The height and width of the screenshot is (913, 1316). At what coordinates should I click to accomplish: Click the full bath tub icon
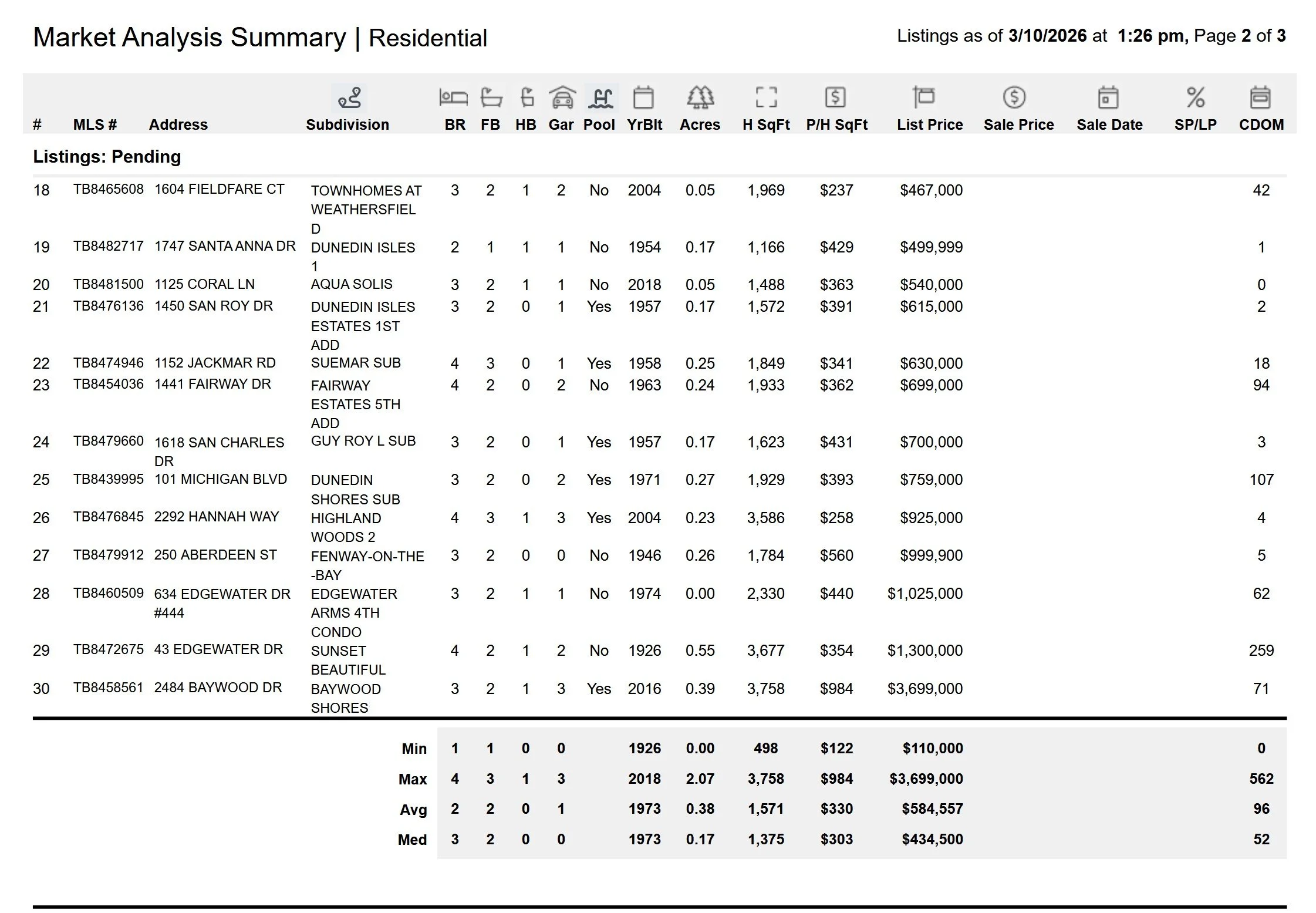click(491, 97)
